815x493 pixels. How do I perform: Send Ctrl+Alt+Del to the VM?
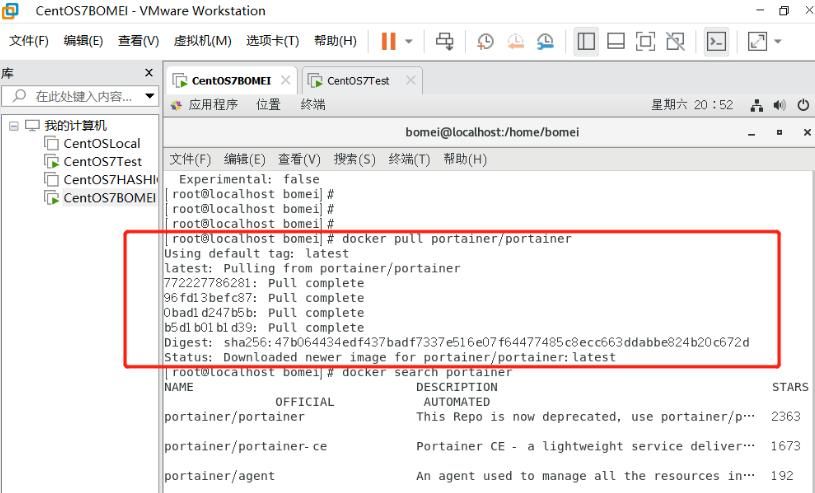(x=444, y=41)
